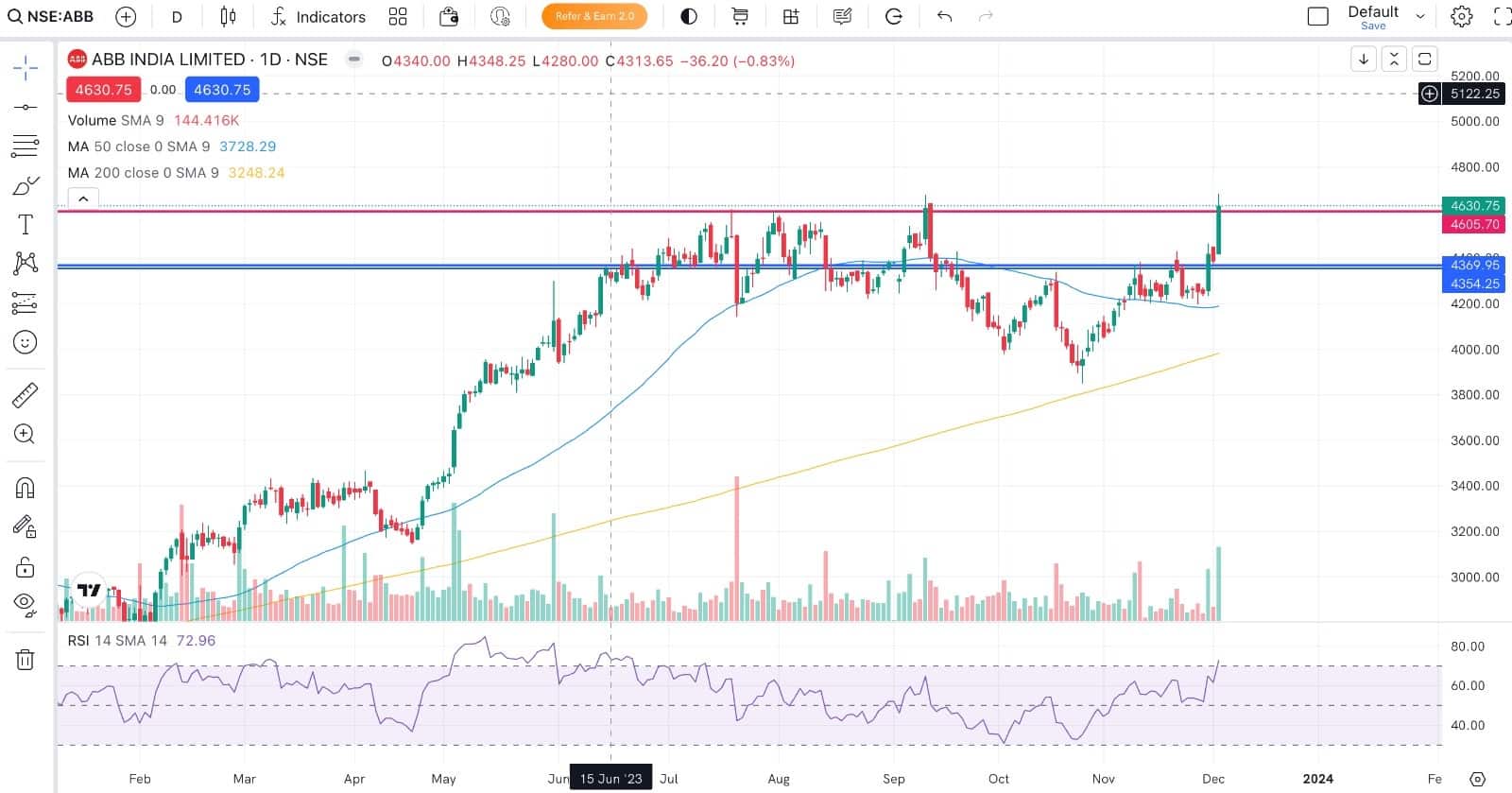Viewport: 1512px width, 793px height.
Task: Select the Volume SMA 9 indicator legend
Action: pos(153,120)
